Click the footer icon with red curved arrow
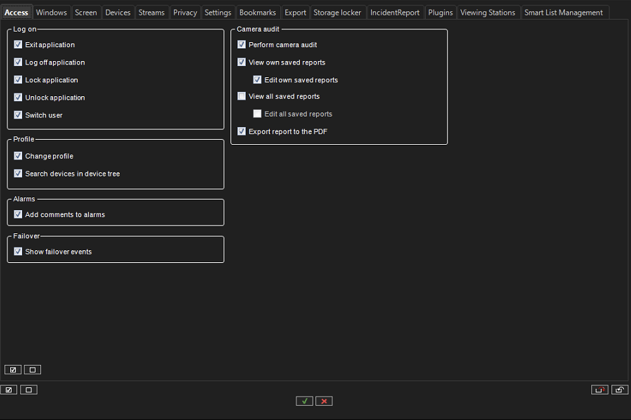 600,389
